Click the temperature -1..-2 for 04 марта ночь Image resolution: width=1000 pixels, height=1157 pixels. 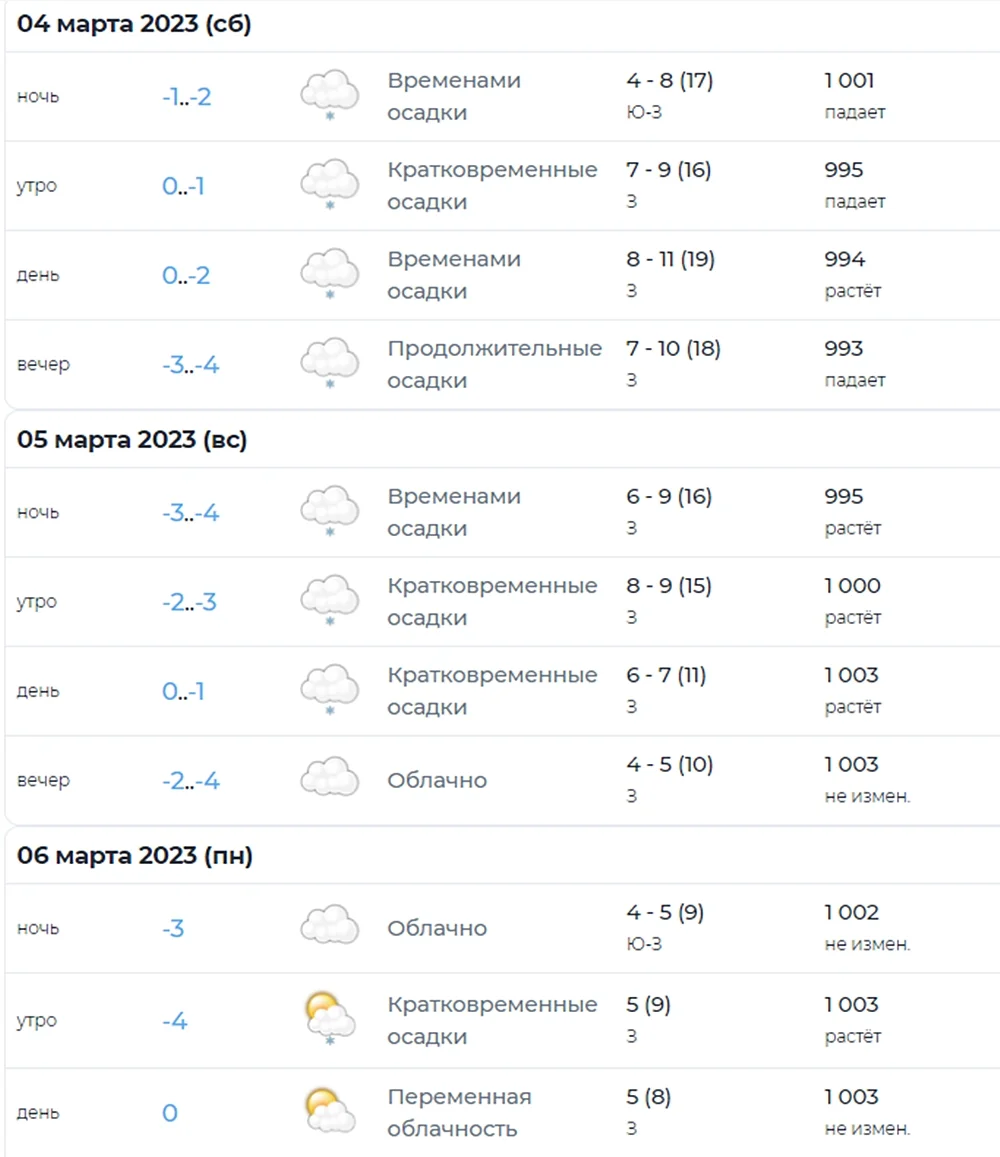(186, 97)
